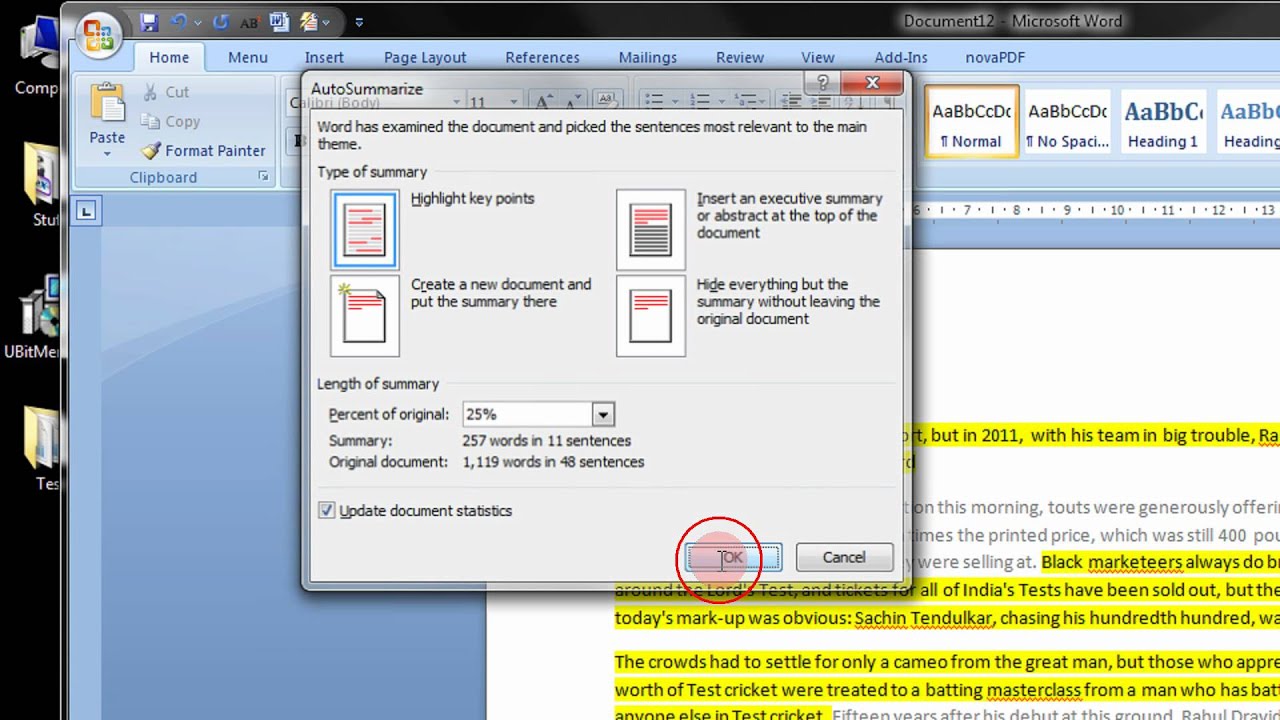Select Highlight key points summary type

(365, 229)
